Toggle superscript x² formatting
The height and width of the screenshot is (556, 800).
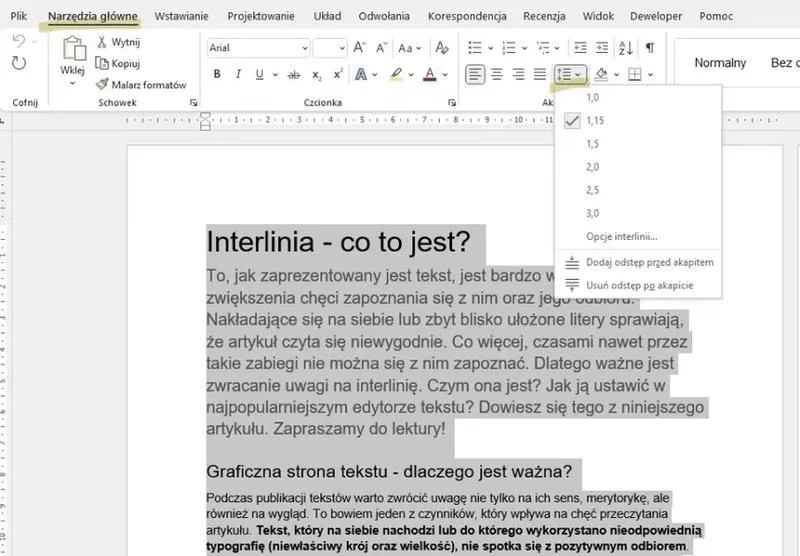338,74
